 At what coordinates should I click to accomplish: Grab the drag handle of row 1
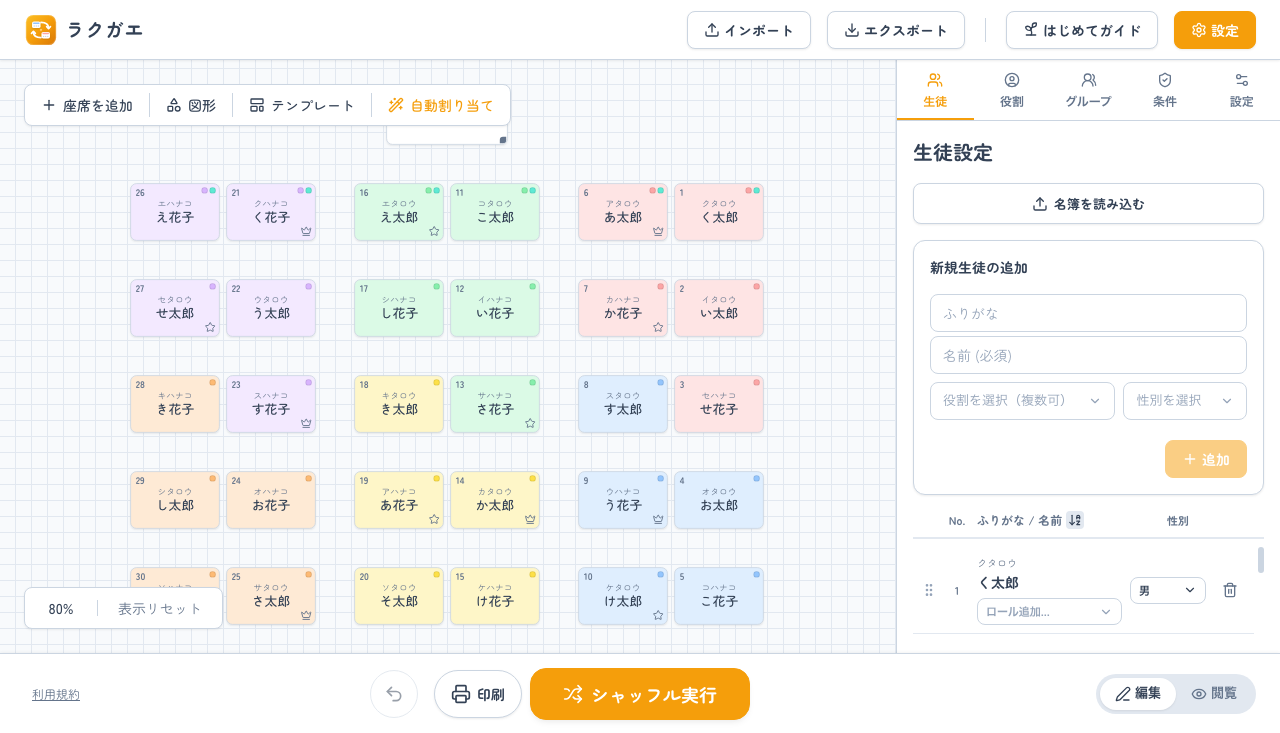[x=929, y=590]
